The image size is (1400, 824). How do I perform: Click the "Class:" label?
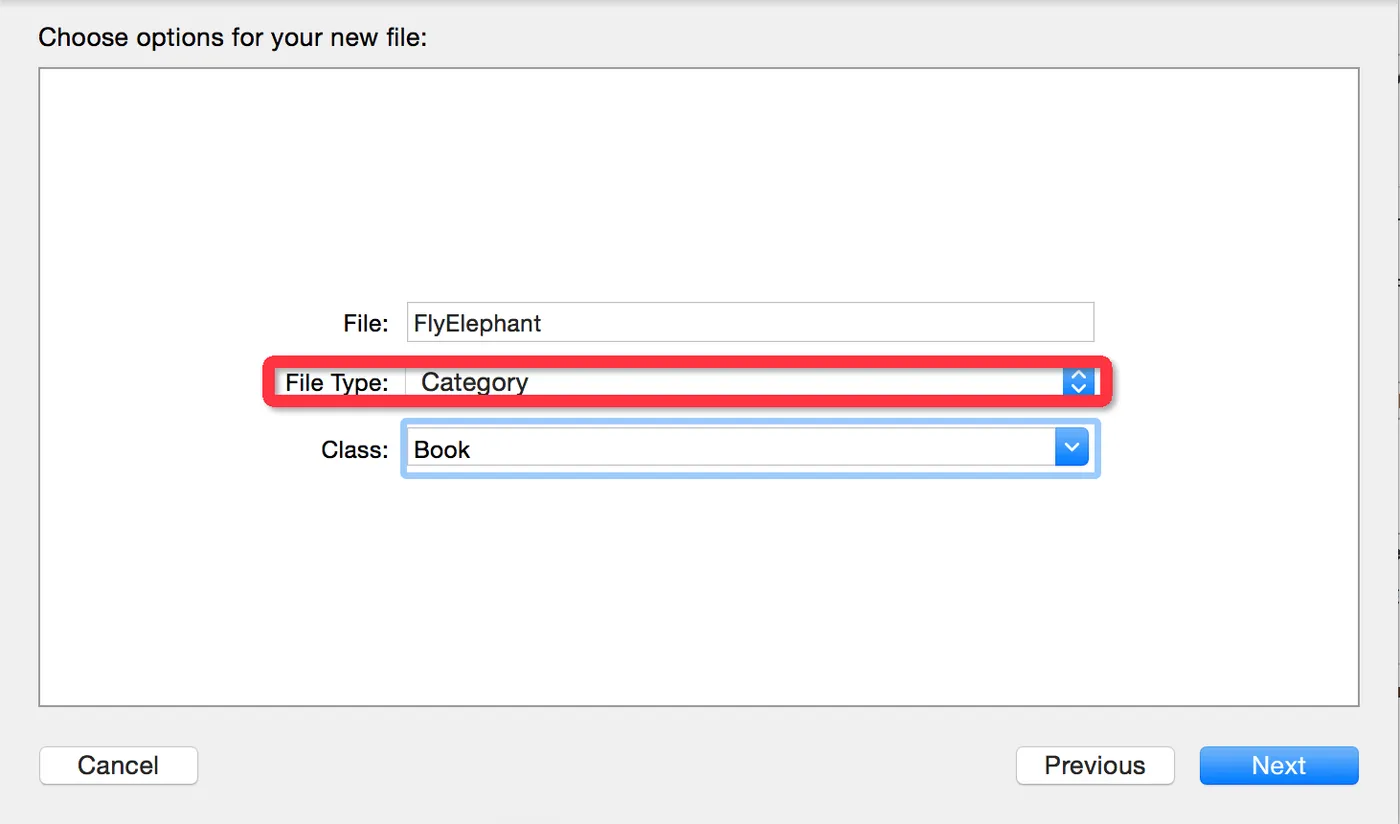pyautogui.click(x=354, y=450)
